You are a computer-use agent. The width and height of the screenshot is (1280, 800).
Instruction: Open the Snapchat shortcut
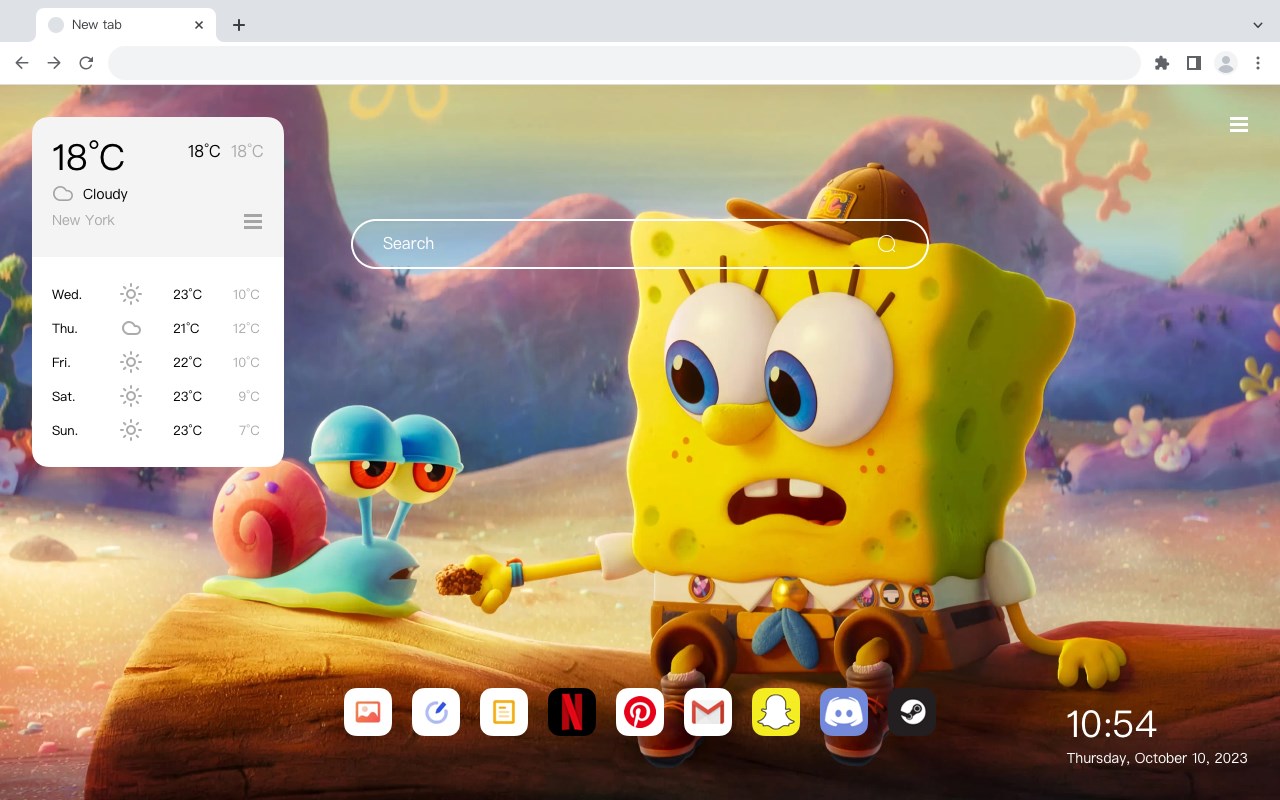click(776, 712)
